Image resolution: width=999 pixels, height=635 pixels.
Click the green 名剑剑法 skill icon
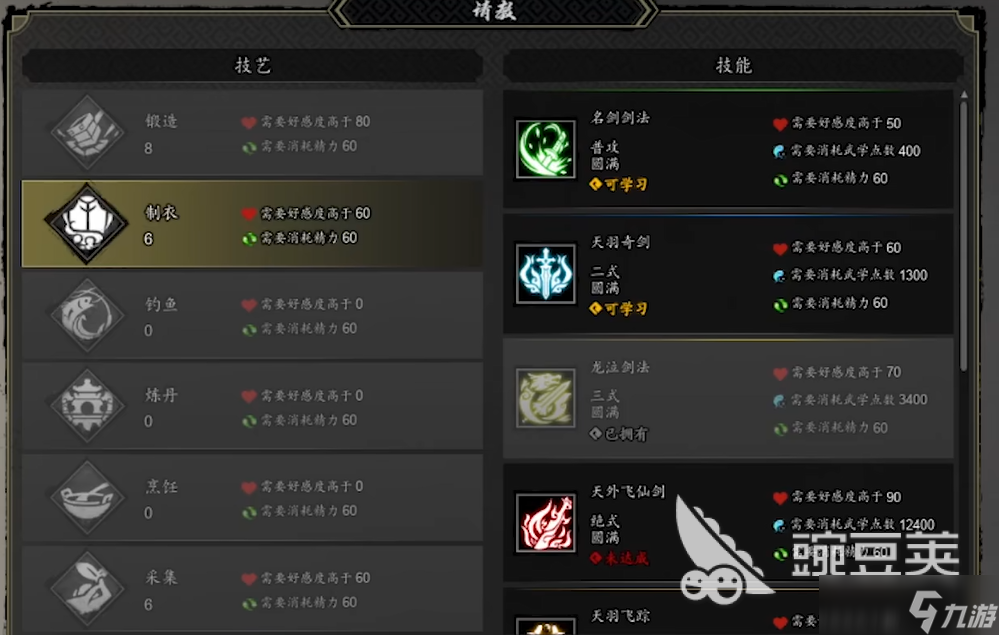click(545, 150)
